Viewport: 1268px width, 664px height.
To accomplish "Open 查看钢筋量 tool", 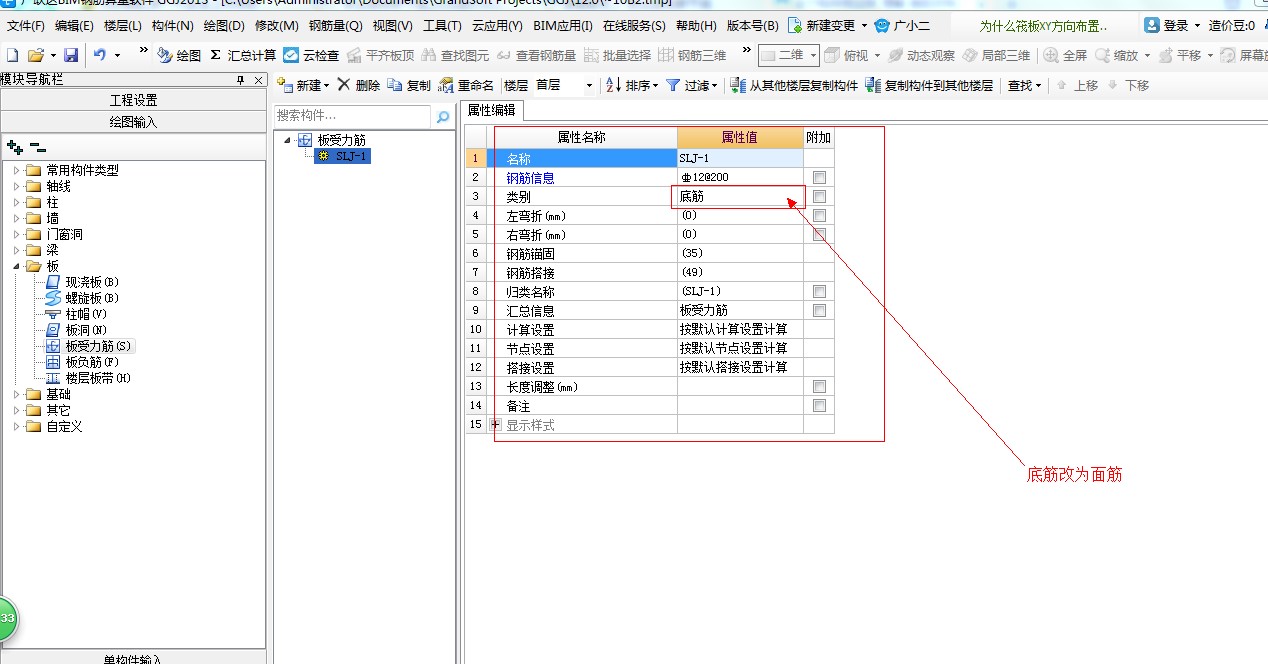I will (x=536, y=55).
